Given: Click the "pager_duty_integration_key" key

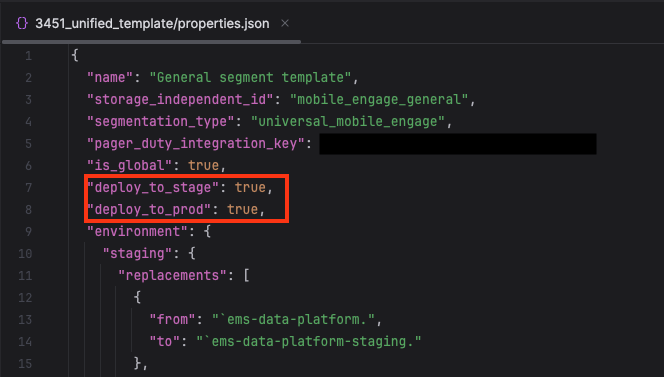Looking at the screenshot, I should pos(196,144).
